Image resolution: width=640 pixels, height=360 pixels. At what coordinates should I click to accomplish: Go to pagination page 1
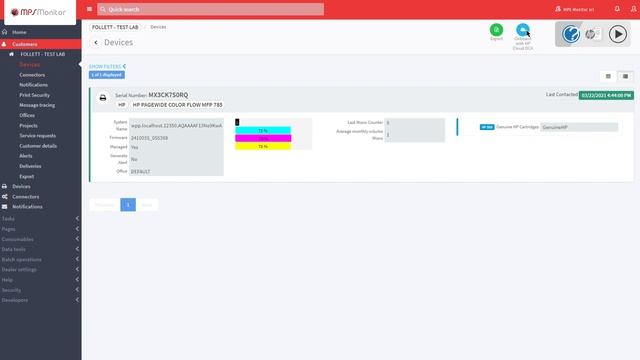(x=128, y=205)
